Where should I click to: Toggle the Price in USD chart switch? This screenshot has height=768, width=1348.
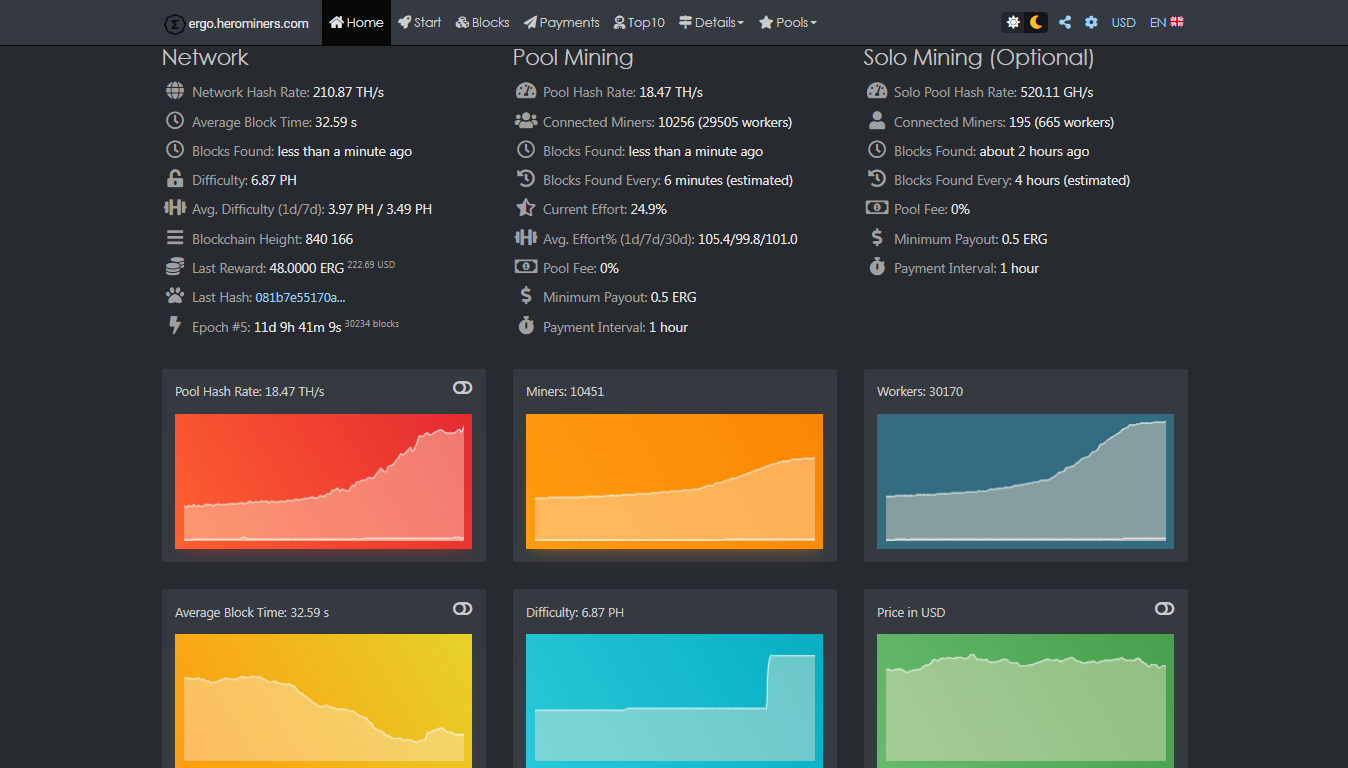pyautogui.click(x=1164, y=609)
